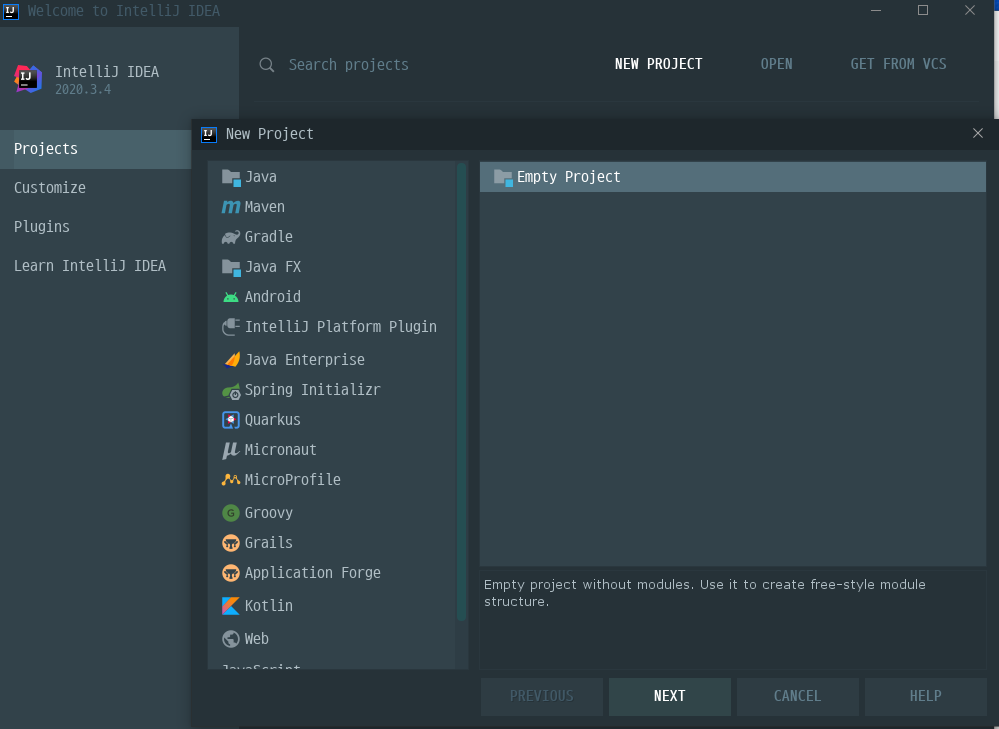Click the Application Forge icon
Screen dimensions: 999x729
[231, 573]
